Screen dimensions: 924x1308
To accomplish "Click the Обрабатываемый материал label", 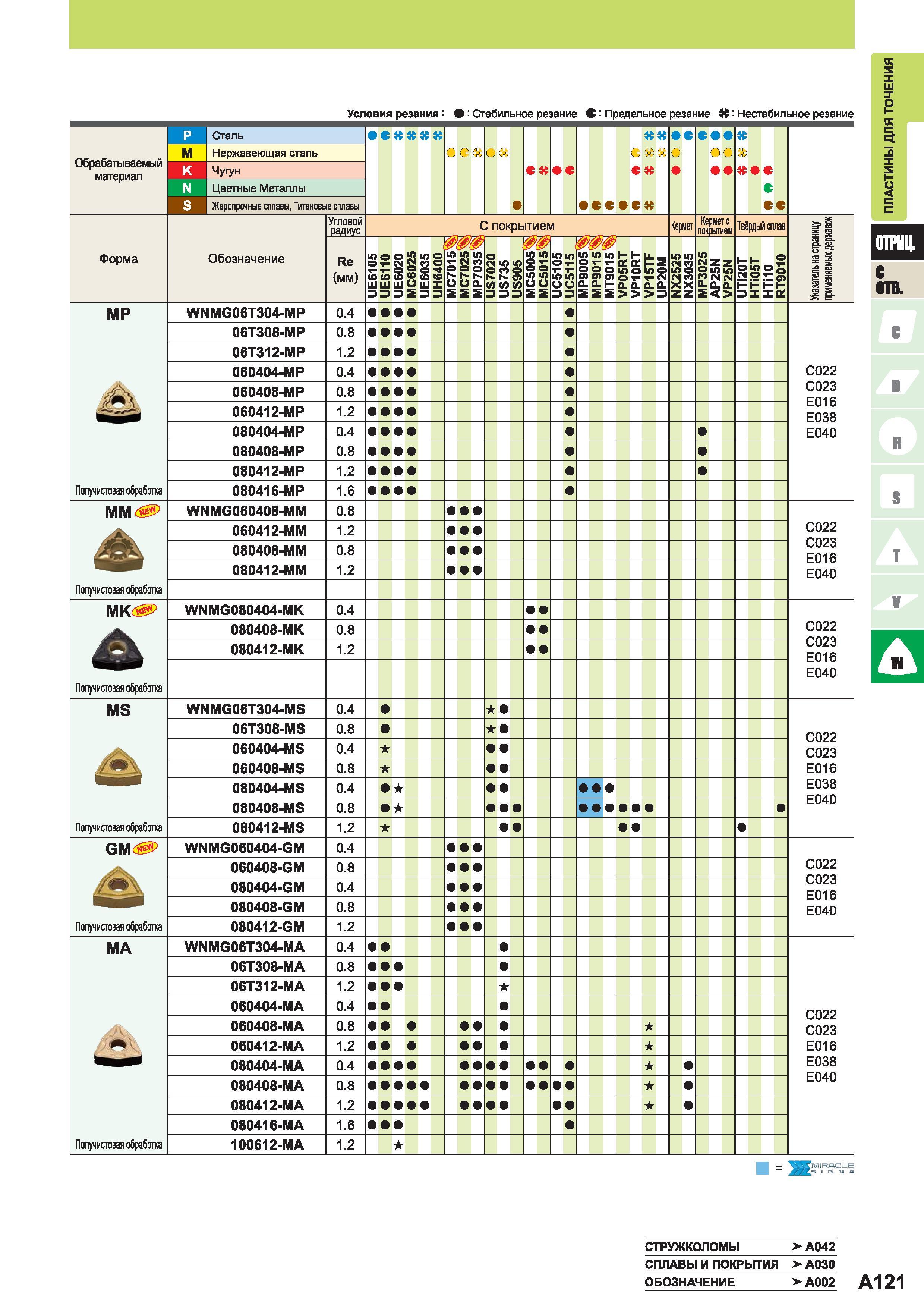I will point(119,170).
